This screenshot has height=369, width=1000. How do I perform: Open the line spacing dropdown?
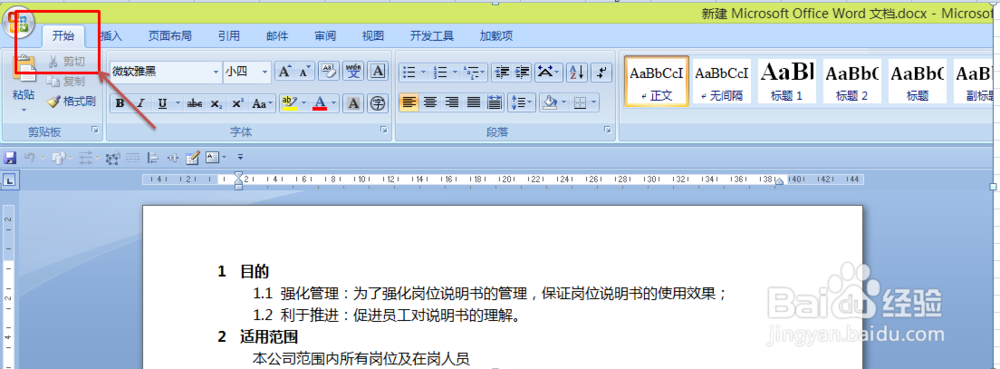point(521,102)
